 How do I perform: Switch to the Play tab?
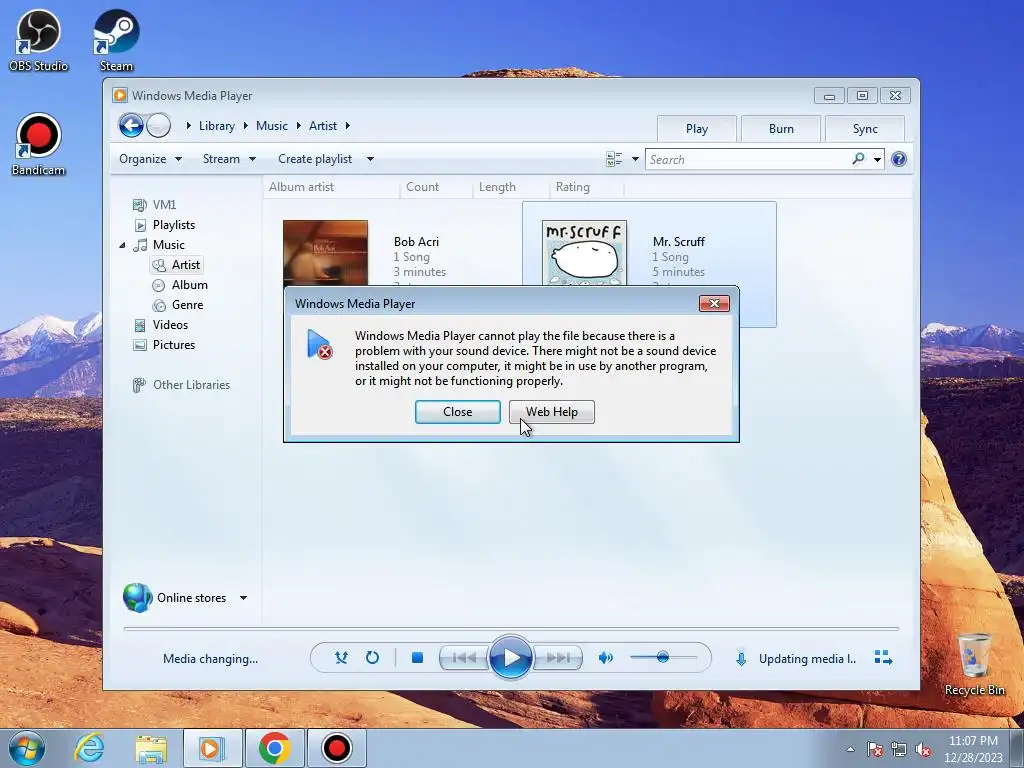697,129
